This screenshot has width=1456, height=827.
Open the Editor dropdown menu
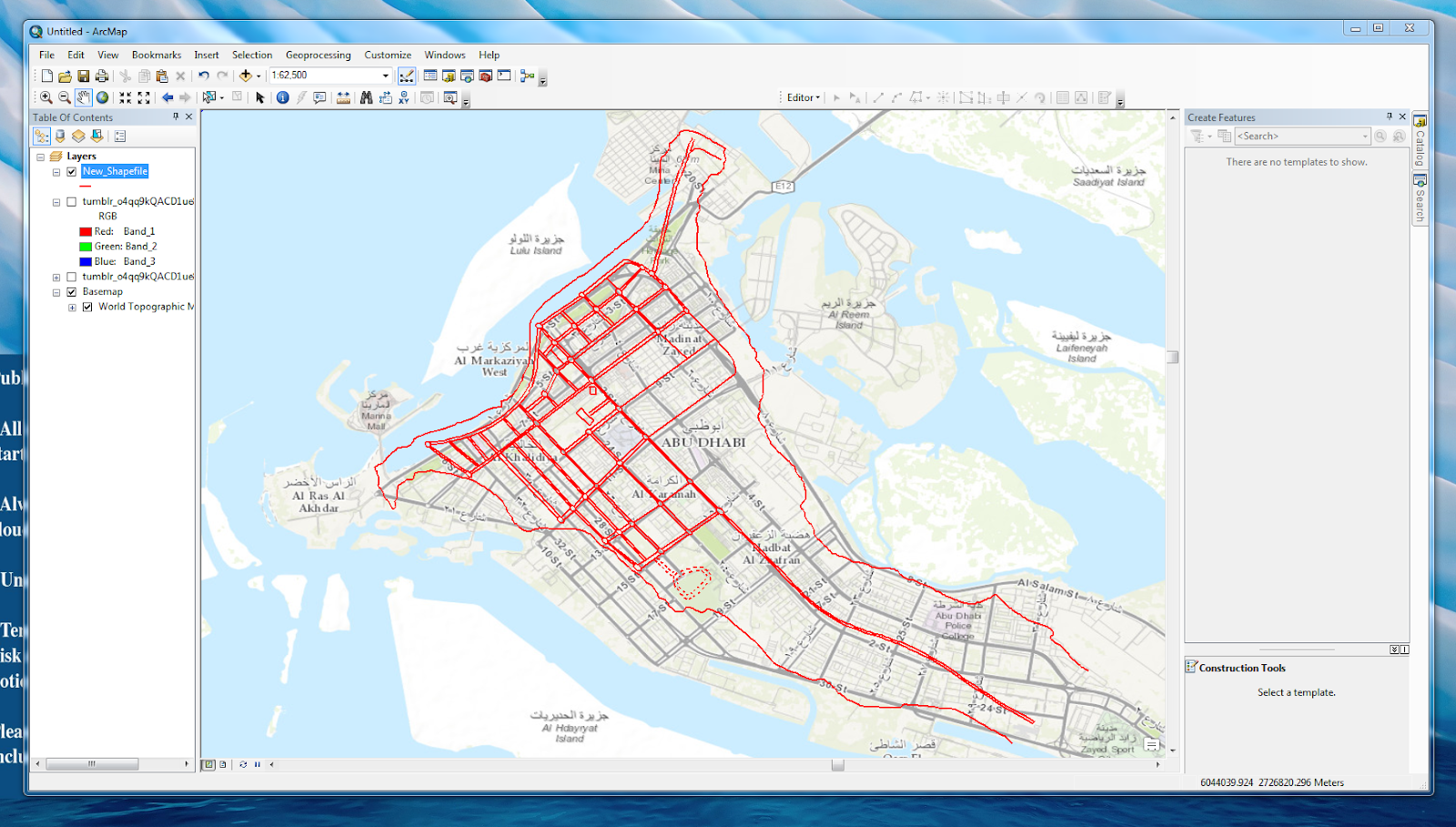point(803,97)
